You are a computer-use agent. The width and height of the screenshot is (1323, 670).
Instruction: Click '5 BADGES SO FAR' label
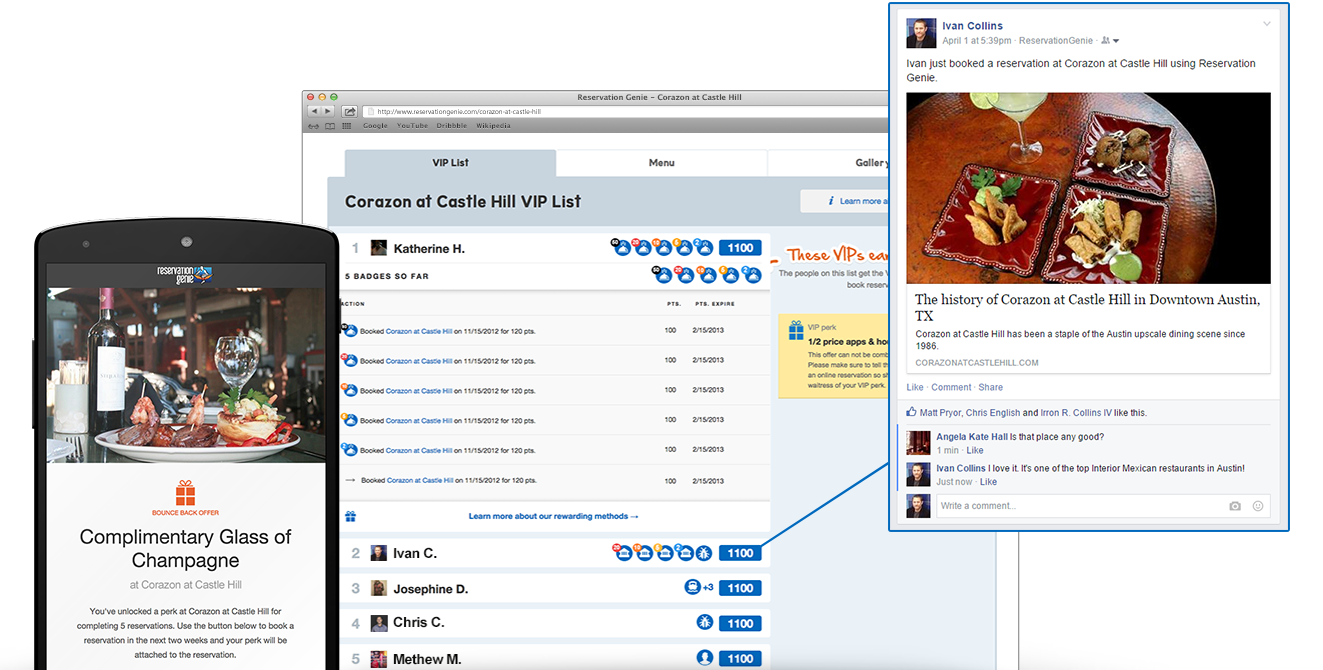click(386, 276)
